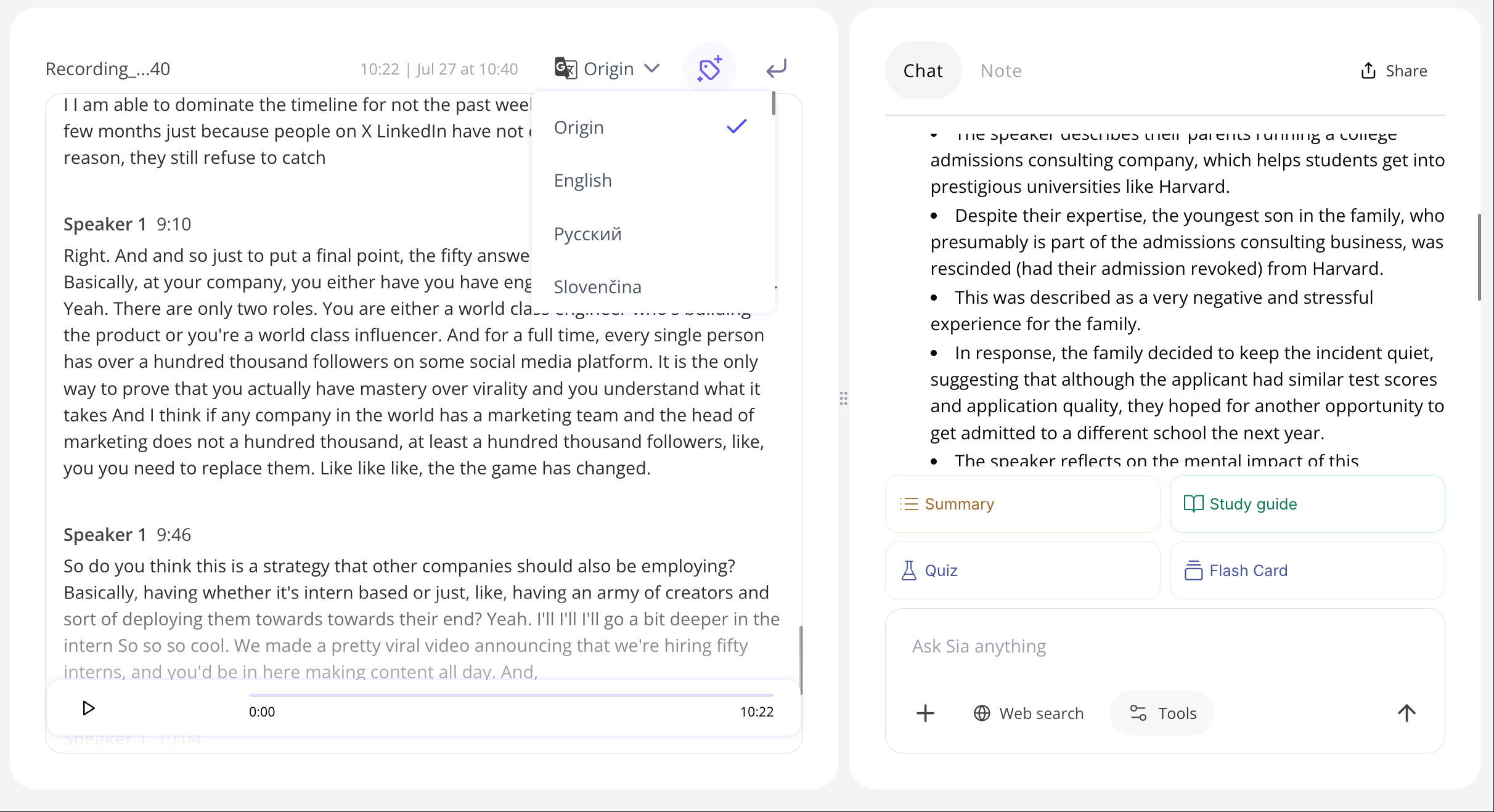Image resolution: width=1494 pixels, height=812 pixels.
Task: Open the Flash Card generator icon
Action: tap(1194, 570)
